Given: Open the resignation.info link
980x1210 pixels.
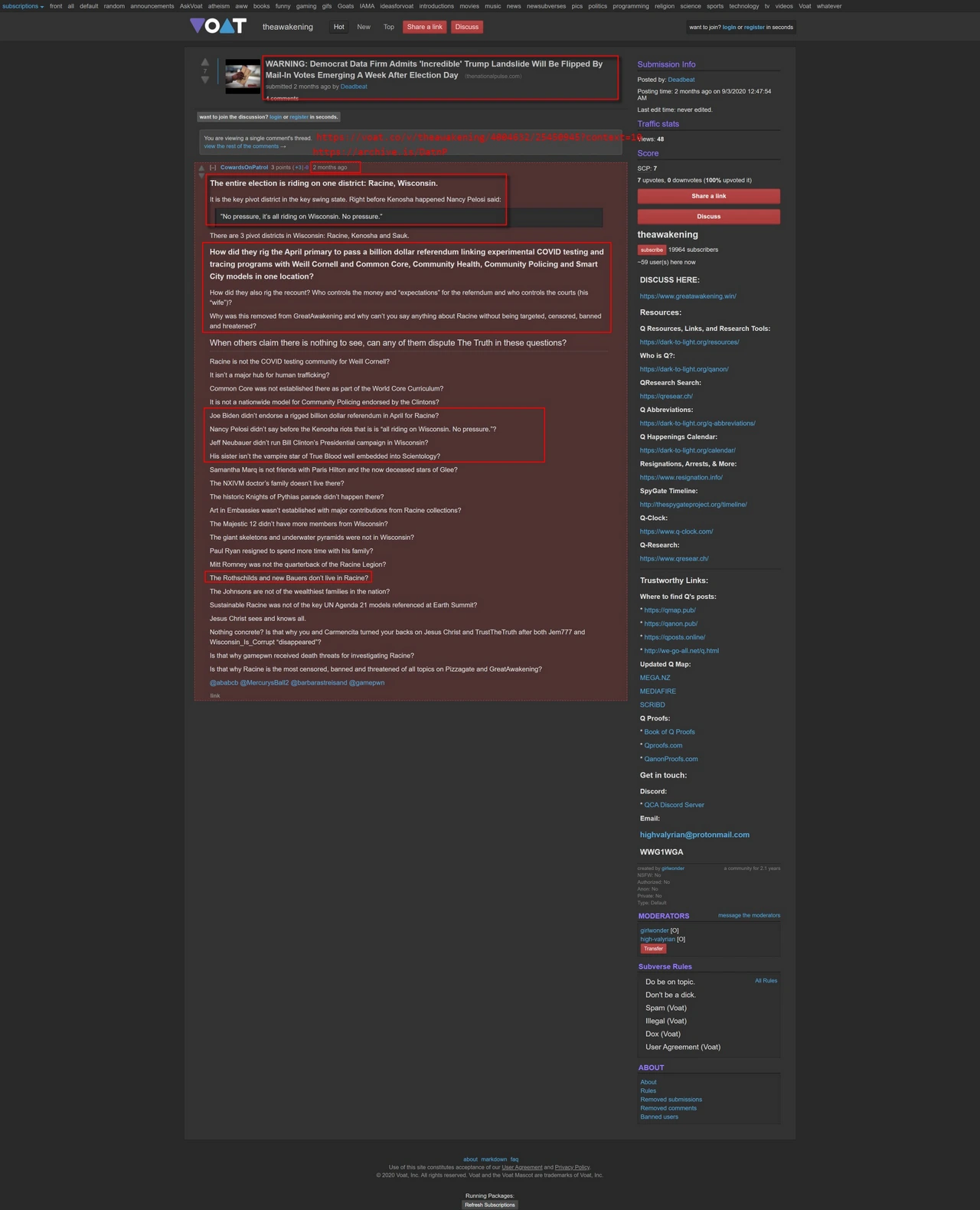Looking at the screenshot, I should pos(681,478).
